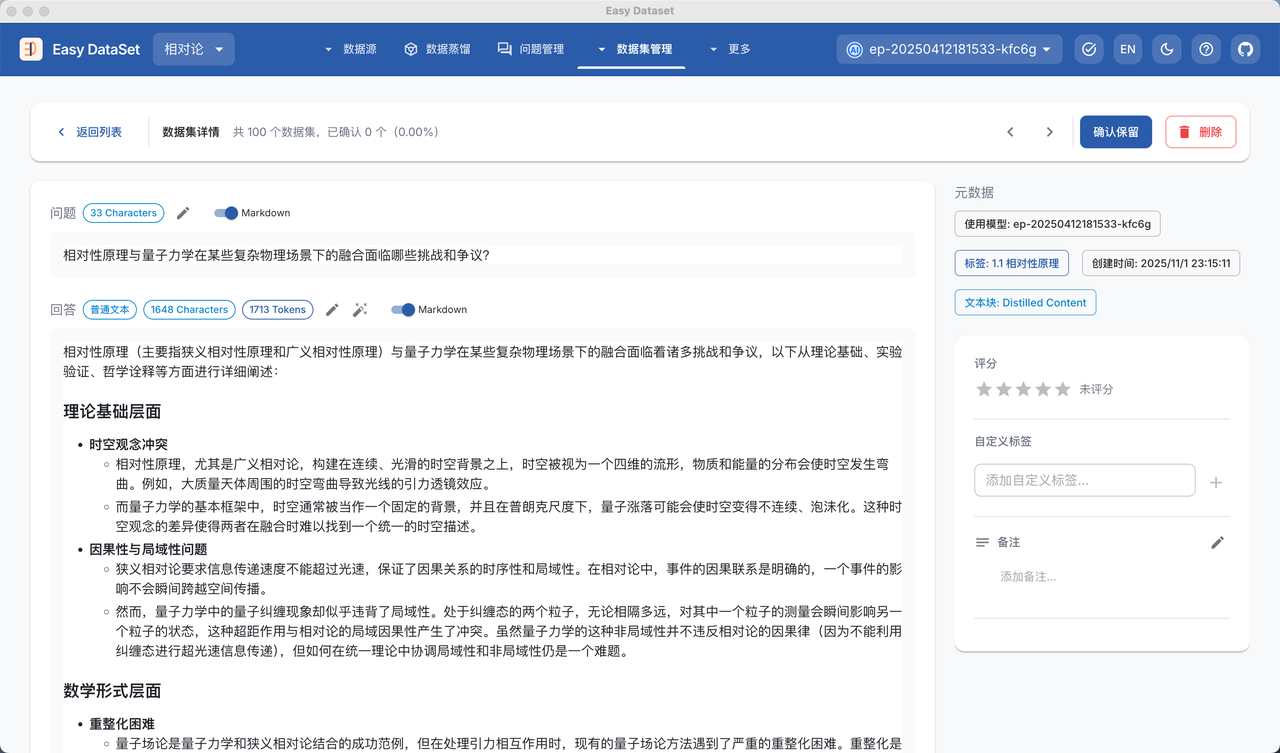Go to 数据蒸馏 tab

[x=437, y=49]
